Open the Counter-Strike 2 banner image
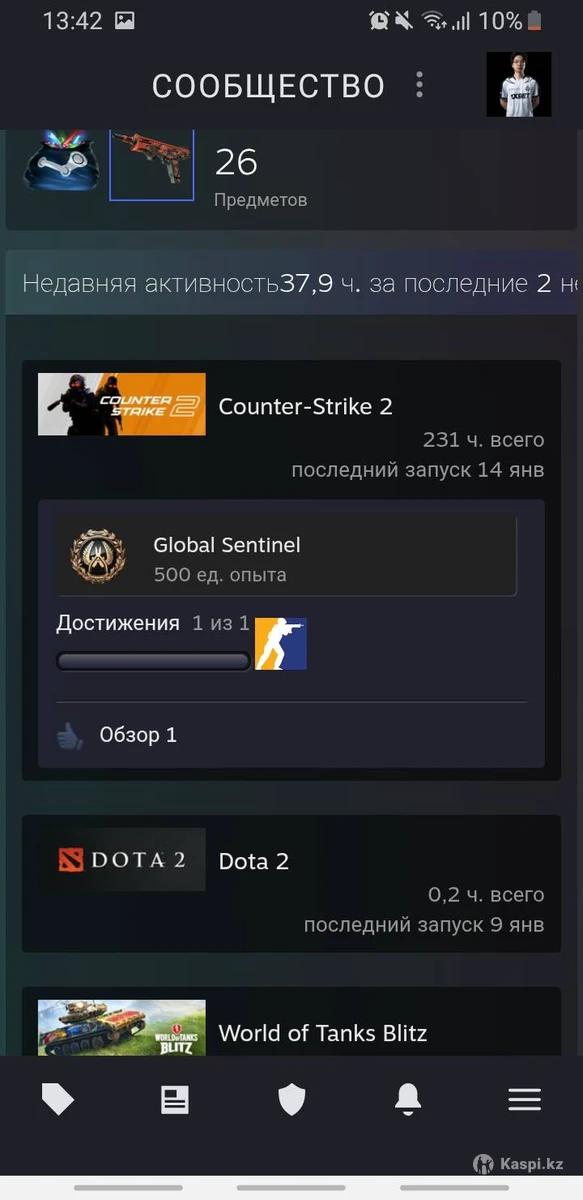The width and height of the screenshot is (583, 1200). point(122,404)
